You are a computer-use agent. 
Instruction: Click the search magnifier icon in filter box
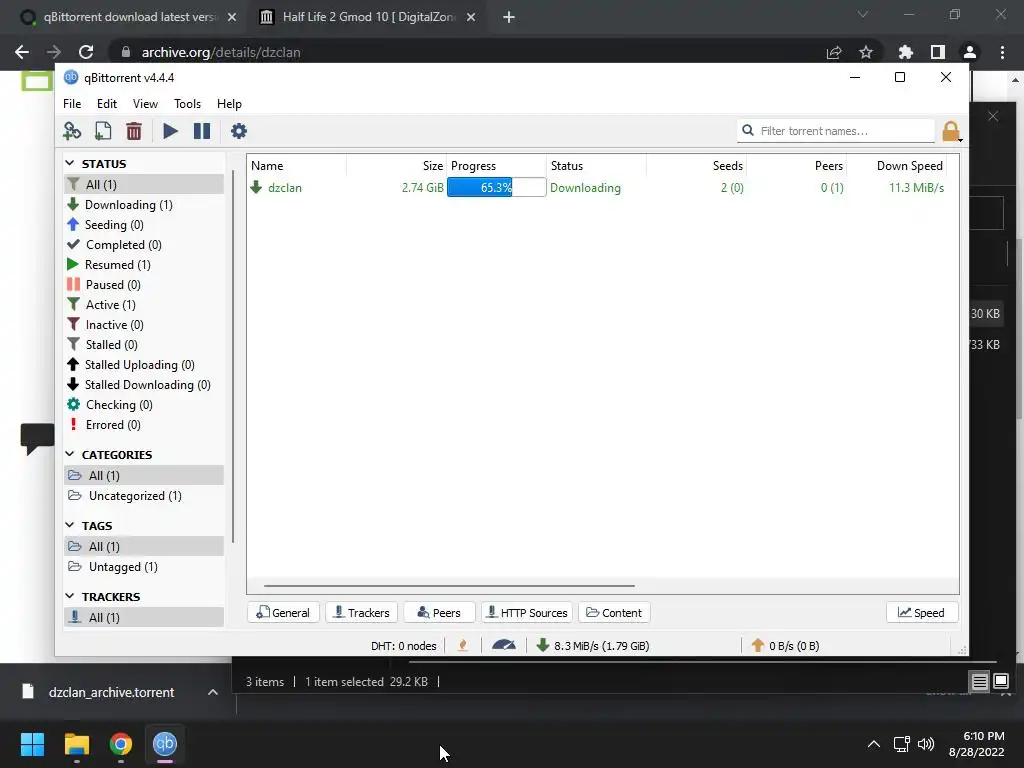pyautogui.click(x=748, y=131)
